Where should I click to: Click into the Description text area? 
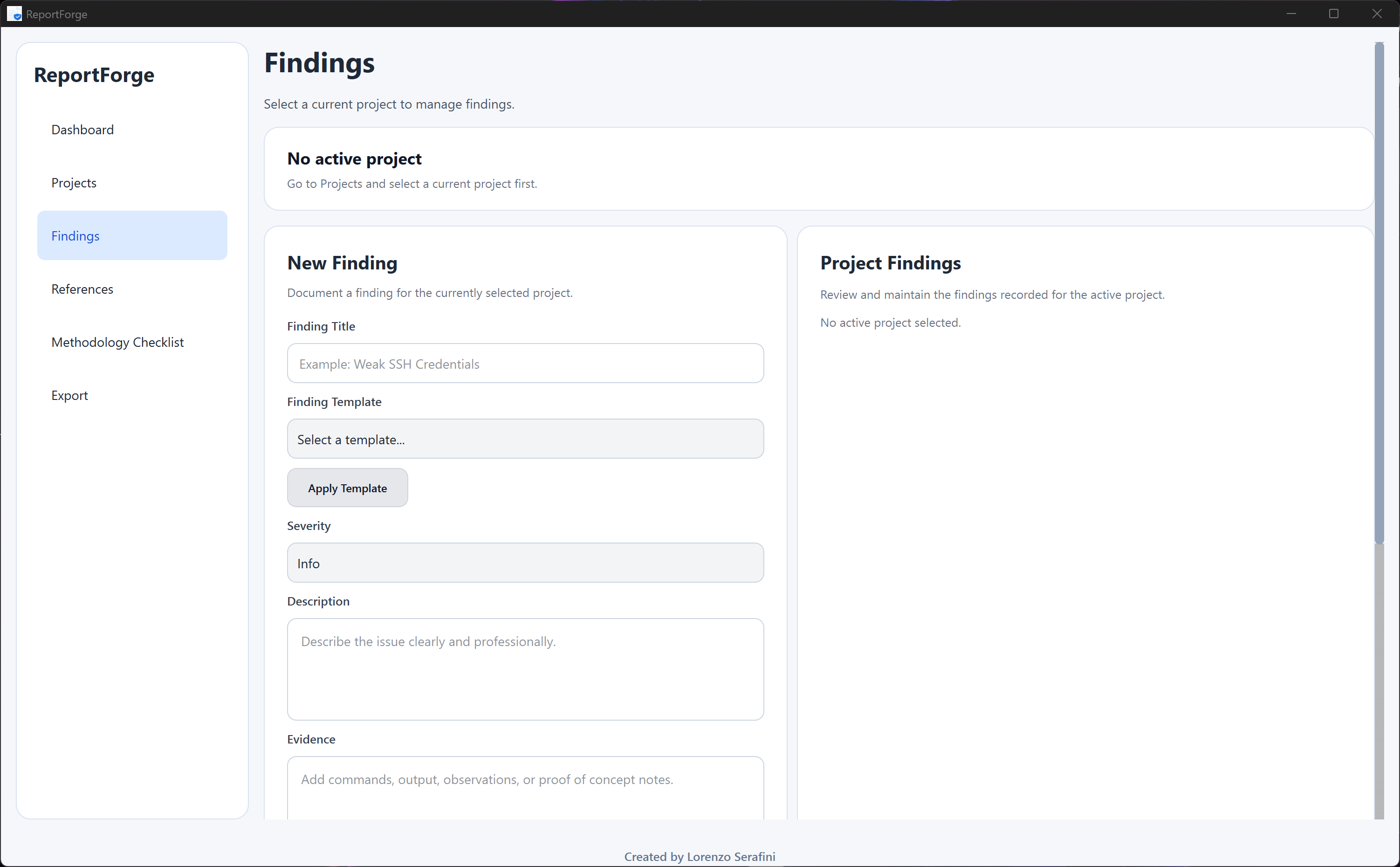[x=525, y=668]
